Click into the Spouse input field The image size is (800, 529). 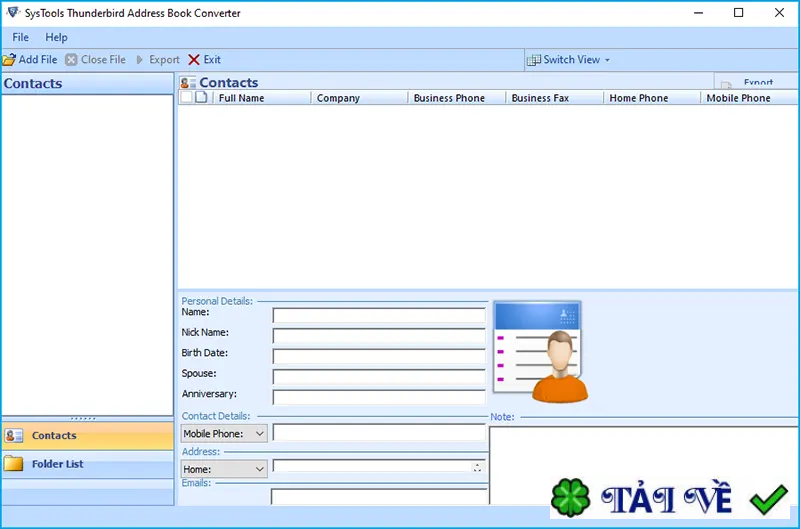[379, 376]
